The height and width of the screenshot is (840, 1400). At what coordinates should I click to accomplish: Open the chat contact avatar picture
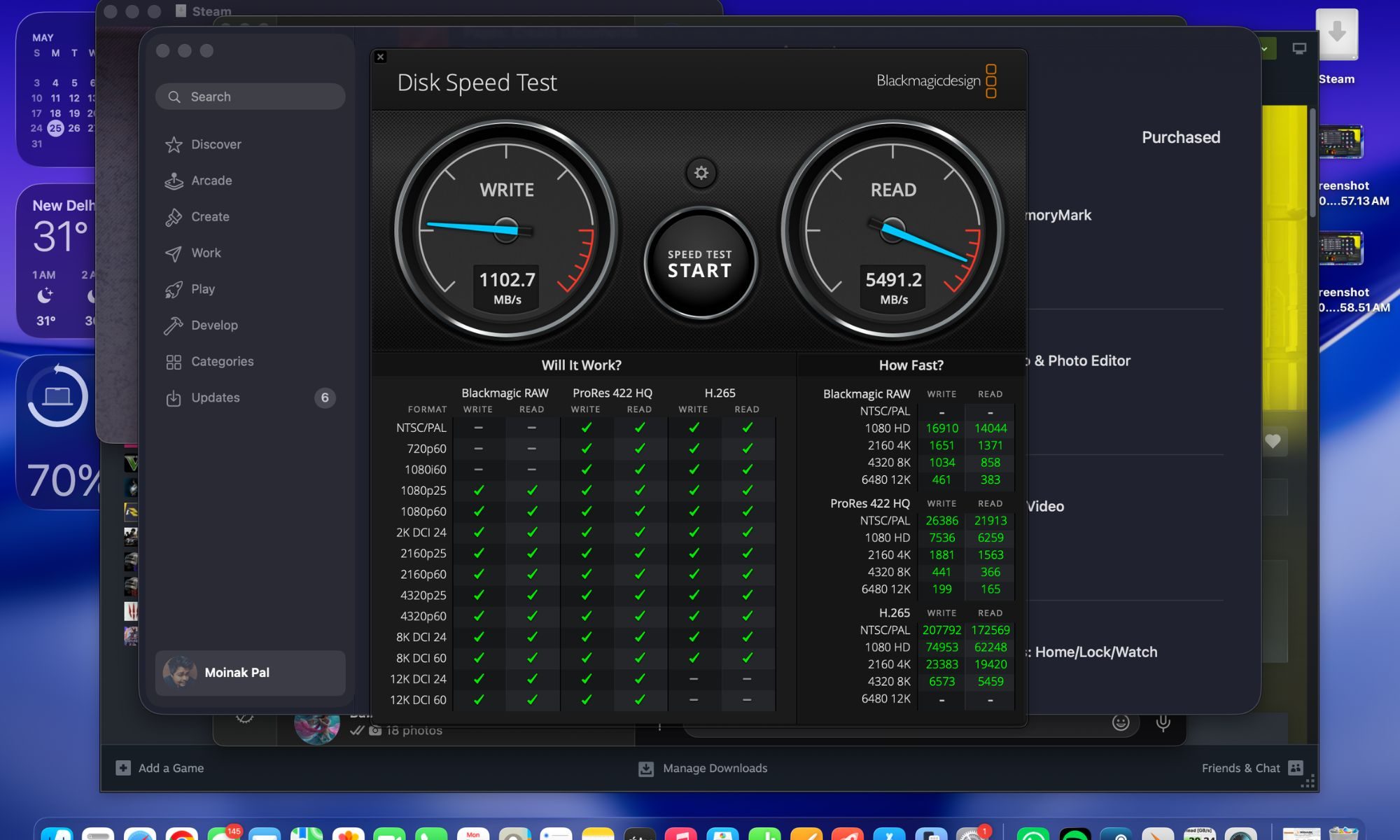point(317,727)
